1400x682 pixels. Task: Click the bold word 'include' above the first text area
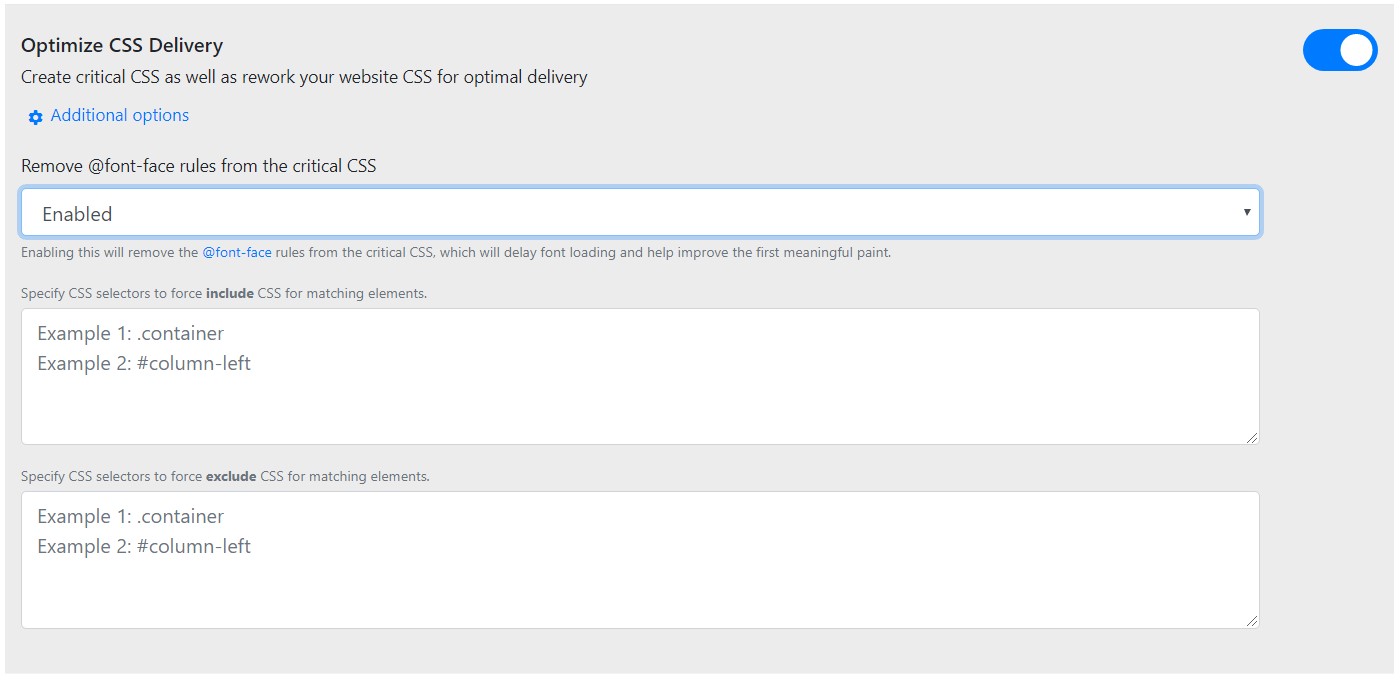(x=228, y=294)
